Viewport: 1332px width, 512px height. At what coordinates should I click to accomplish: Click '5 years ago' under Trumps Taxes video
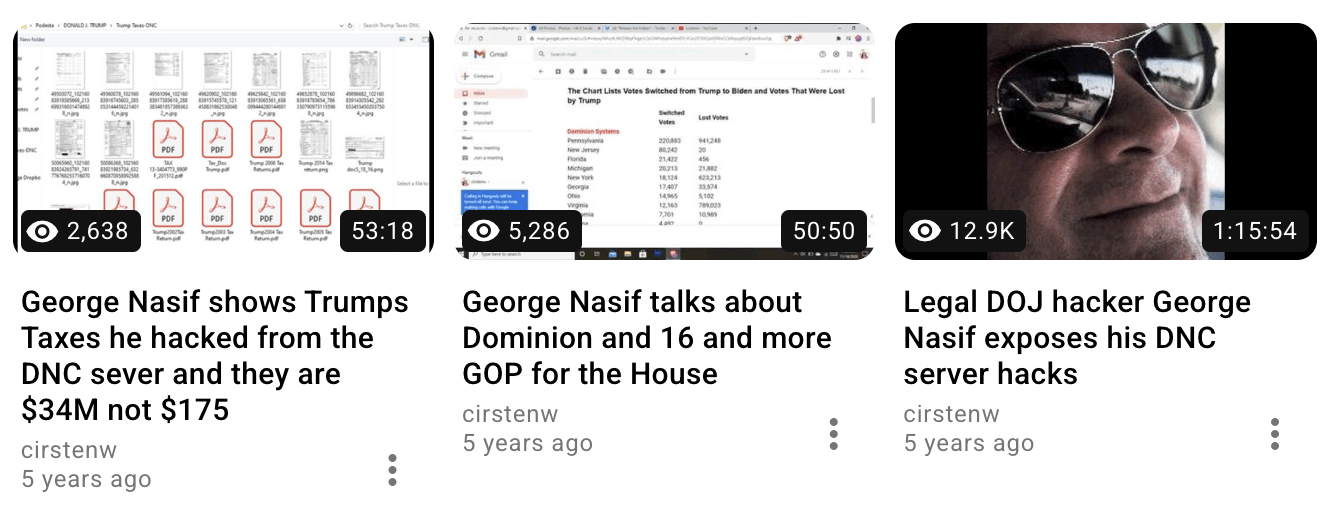(x=86, y=479)
